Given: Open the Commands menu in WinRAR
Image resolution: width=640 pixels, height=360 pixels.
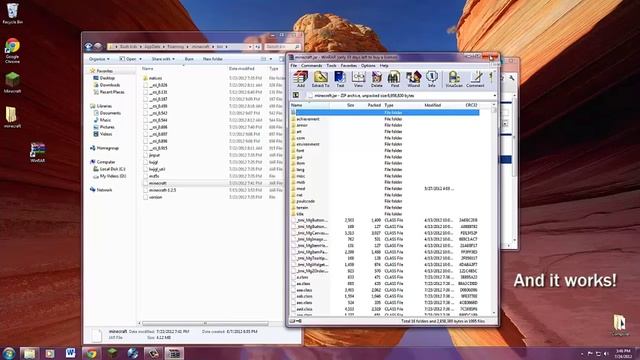Looking at the screenshot, I should click(x=311, y=66).
